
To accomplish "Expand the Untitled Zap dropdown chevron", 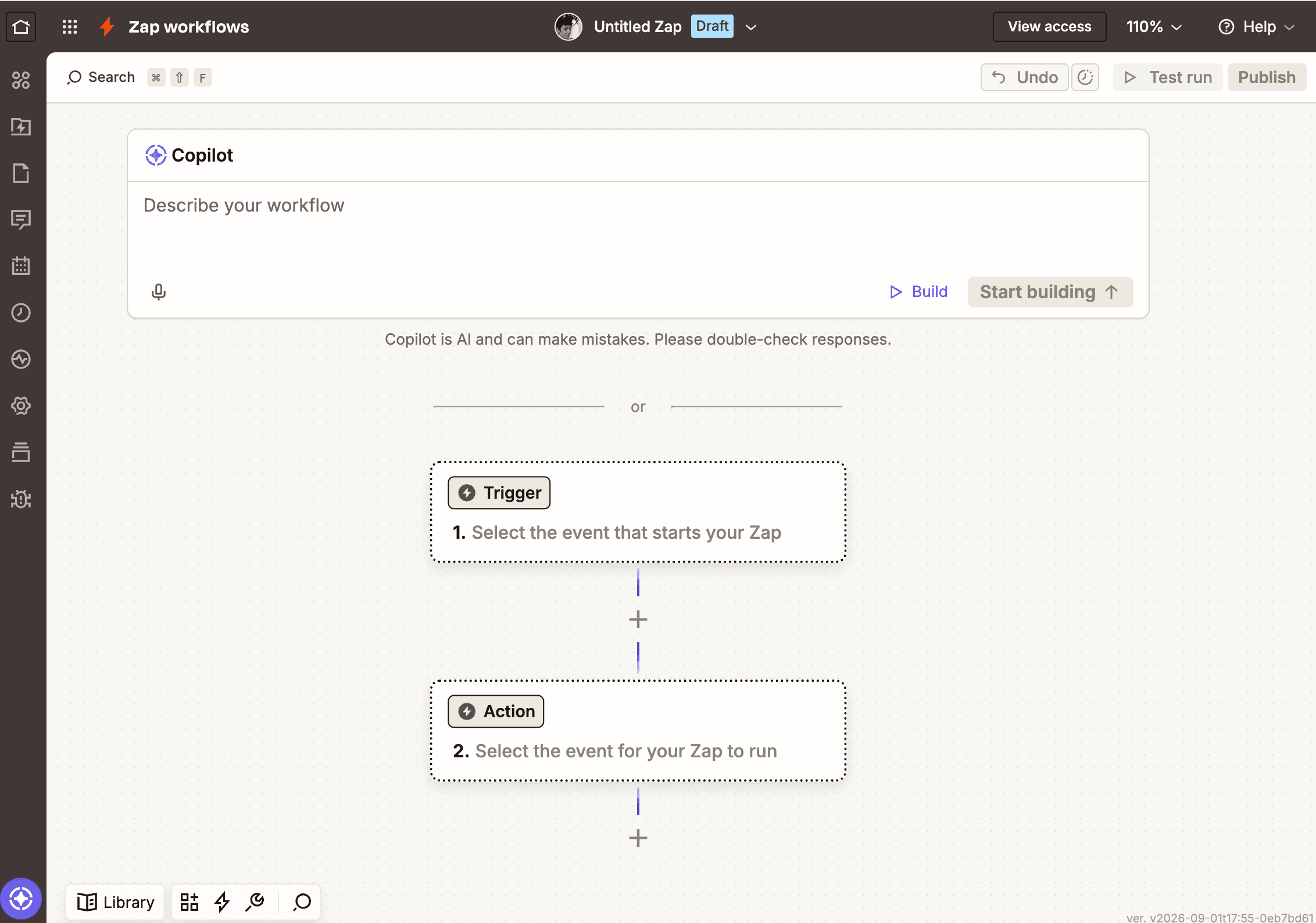I will coord(750,27).
